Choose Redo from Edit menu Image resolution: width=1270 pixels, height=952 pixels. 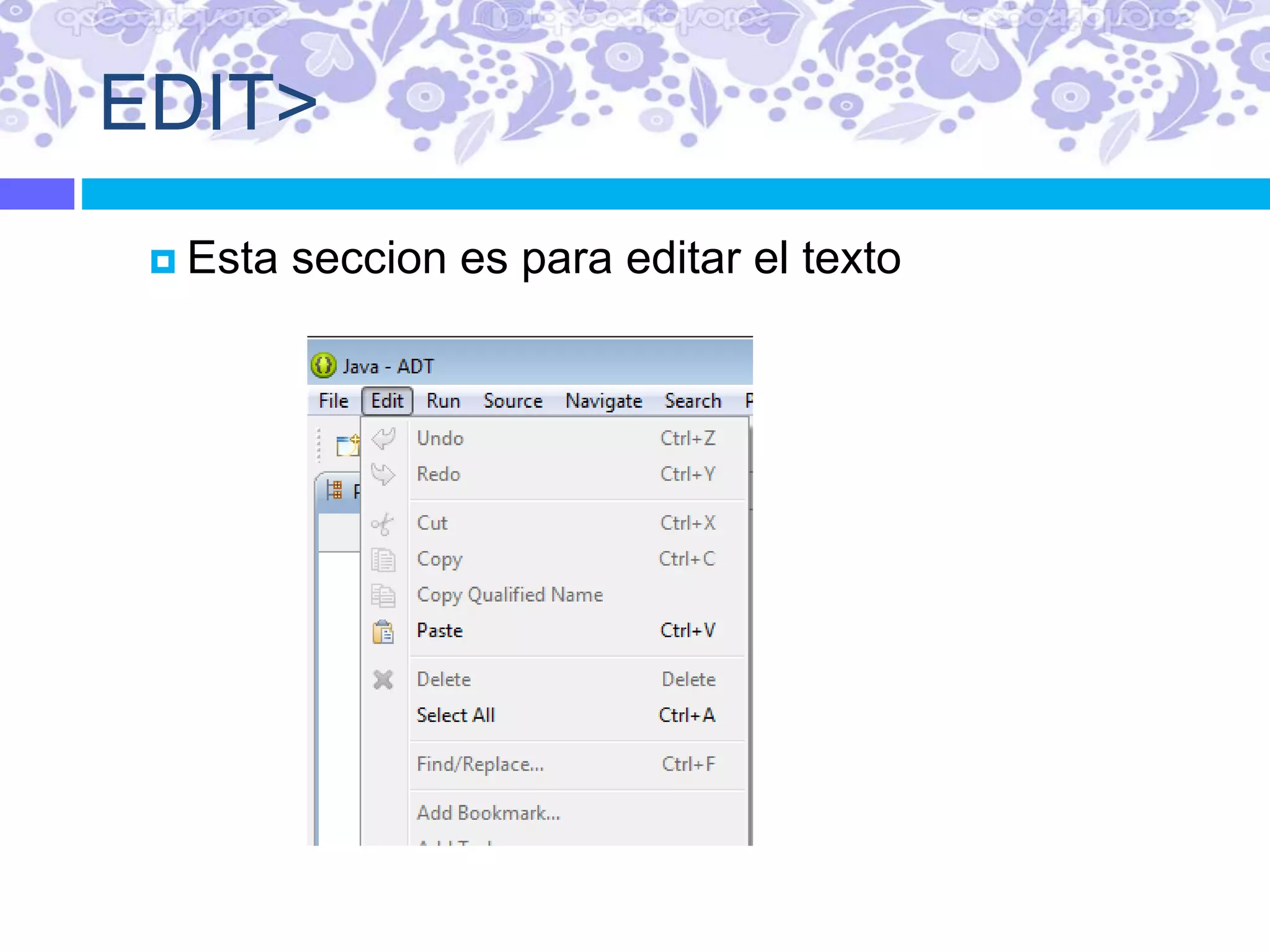pos(554,475)
